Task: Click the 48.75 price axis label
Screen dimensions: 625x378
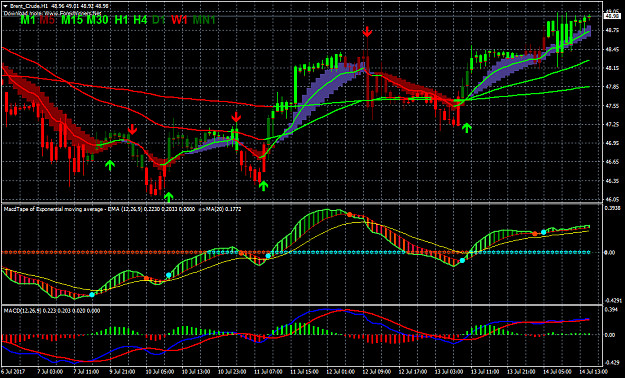Action: [x=611, y=31]
